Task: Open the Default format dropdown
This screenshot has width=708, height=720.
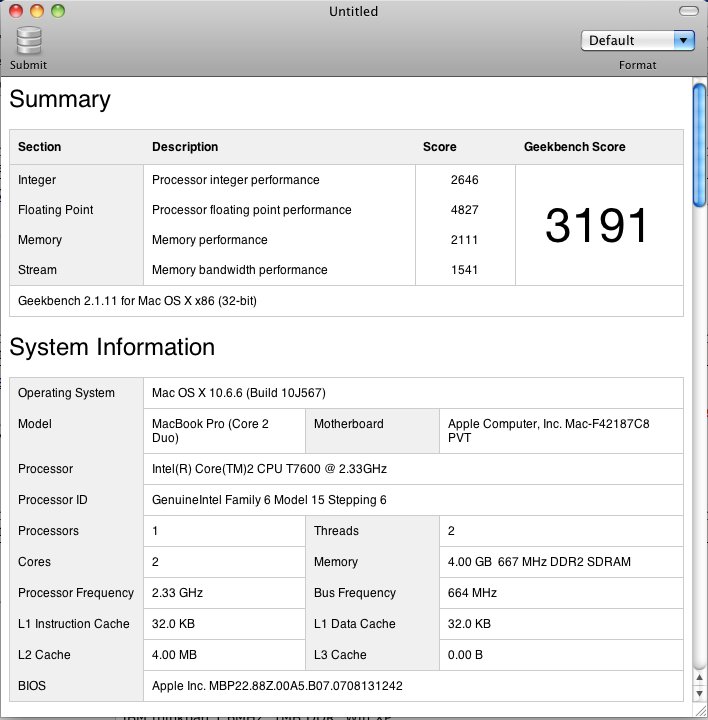Action: tap(637, 40)
